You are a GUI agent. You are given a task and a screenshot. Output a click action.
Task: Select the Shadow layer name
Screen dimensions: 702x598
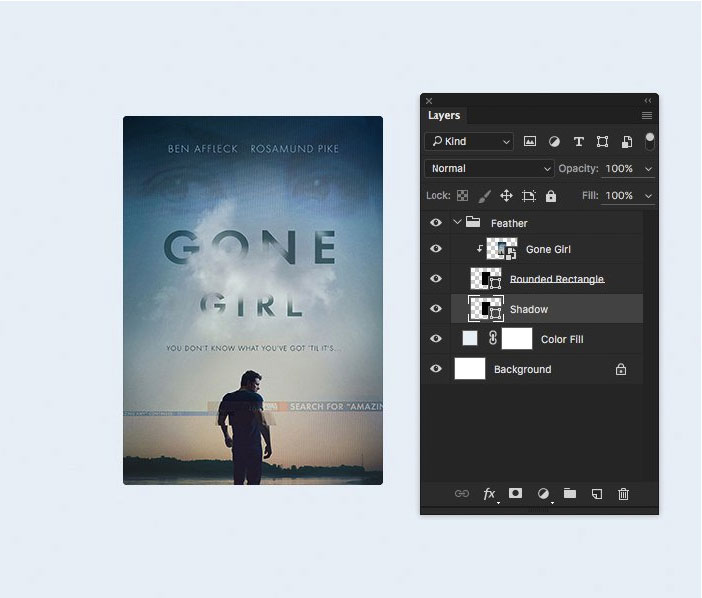pyautogui.click(x=529, y=309)
